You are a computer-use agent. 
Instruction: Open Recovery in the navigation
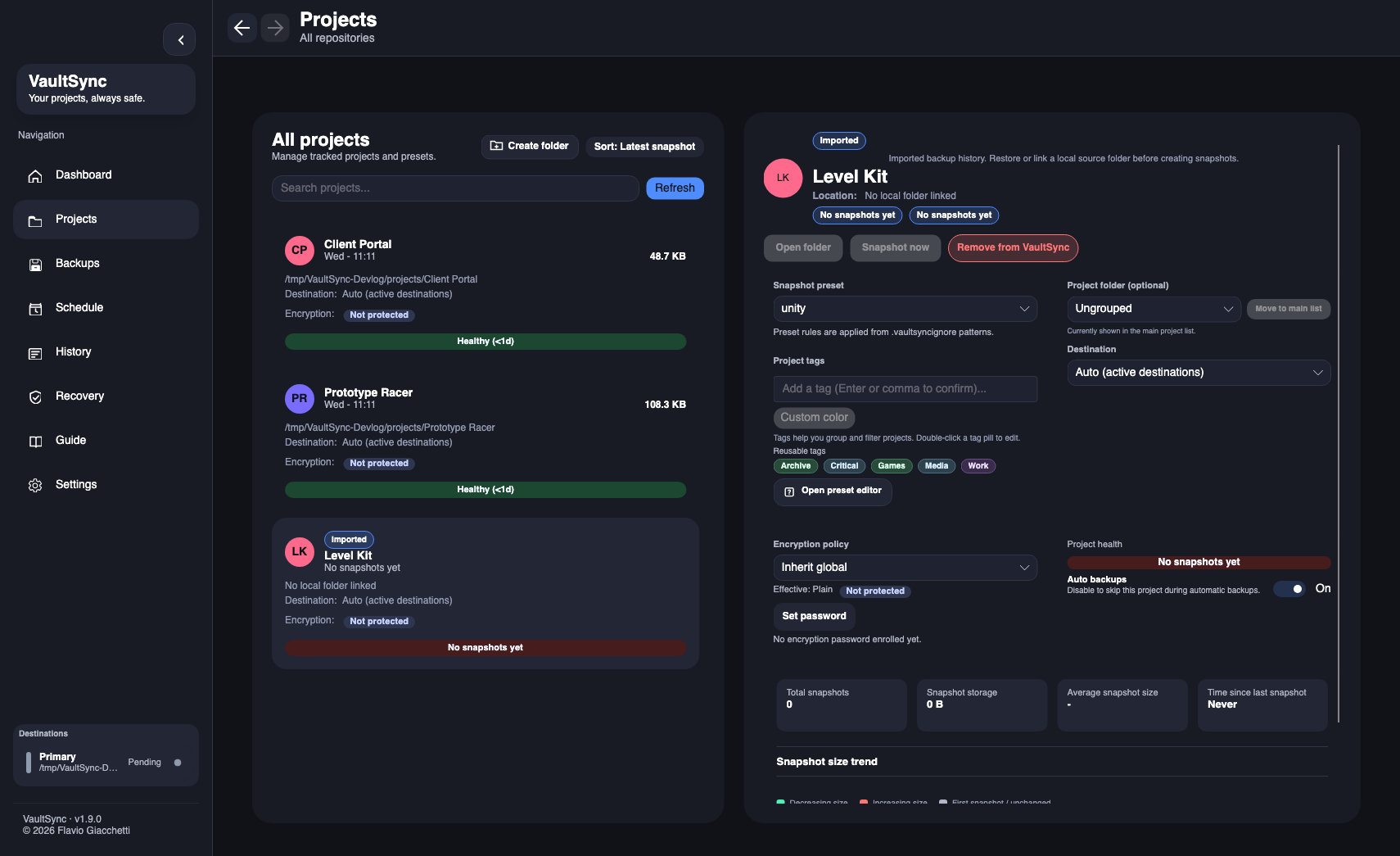point(106,396)
